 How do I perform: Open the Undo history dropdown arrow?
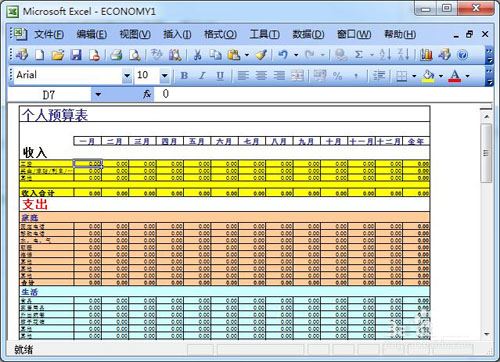tap(296, 55)
